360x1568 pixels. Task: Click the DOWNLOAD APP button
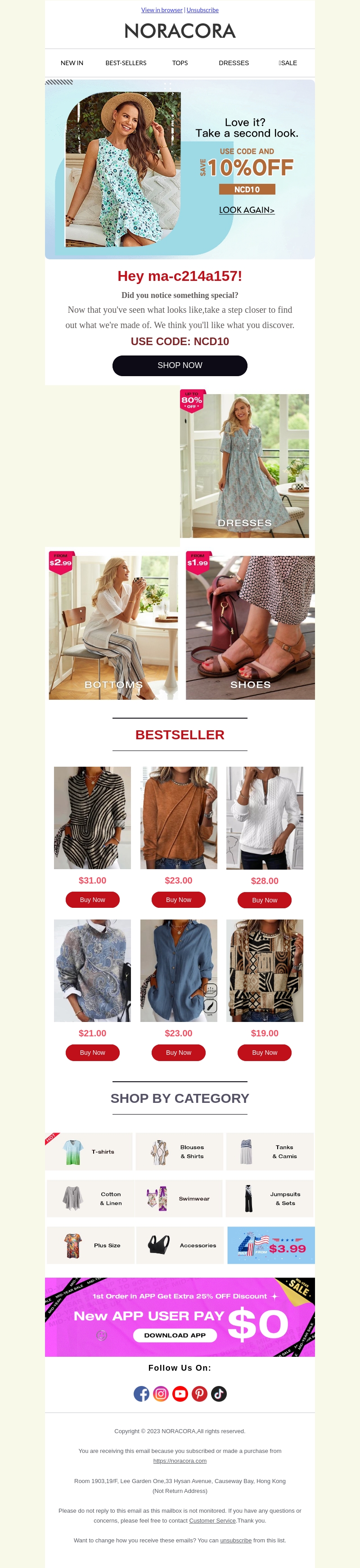(x=175, y=1336)
